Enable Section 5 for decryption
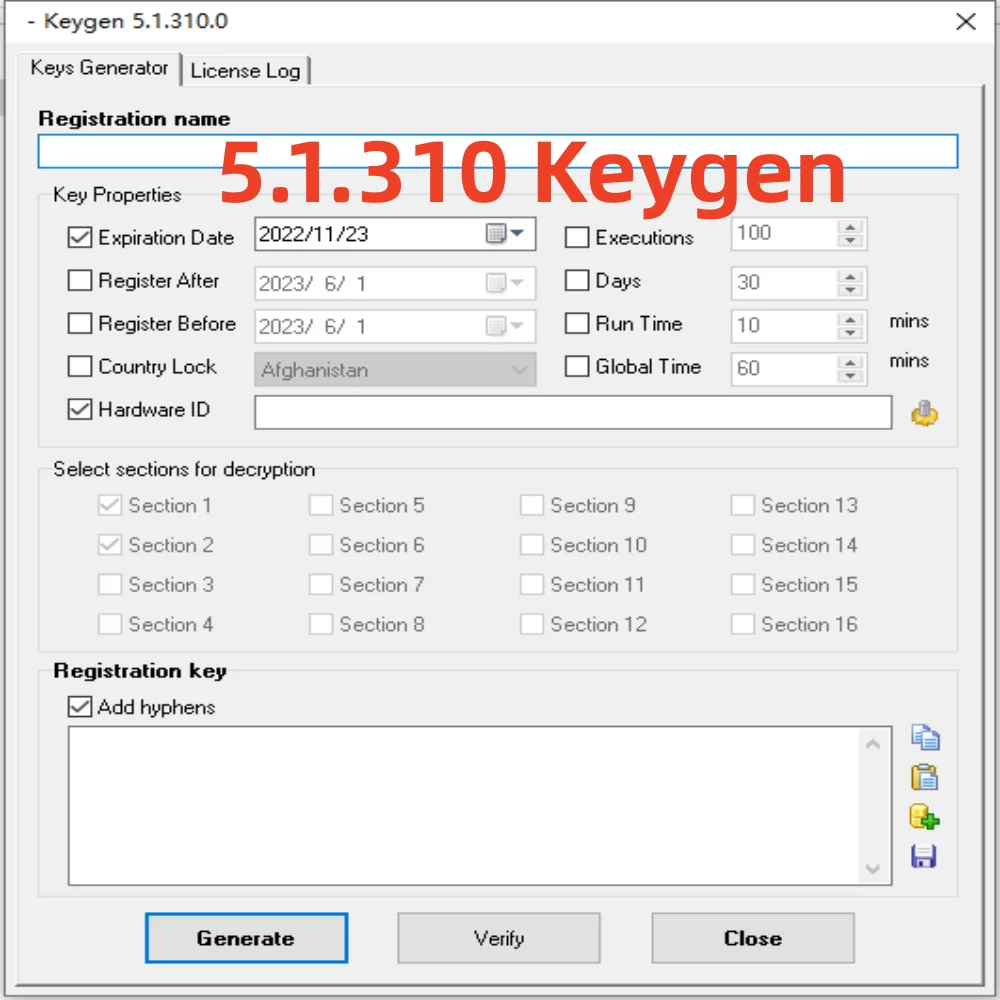 tap(320, 505)
